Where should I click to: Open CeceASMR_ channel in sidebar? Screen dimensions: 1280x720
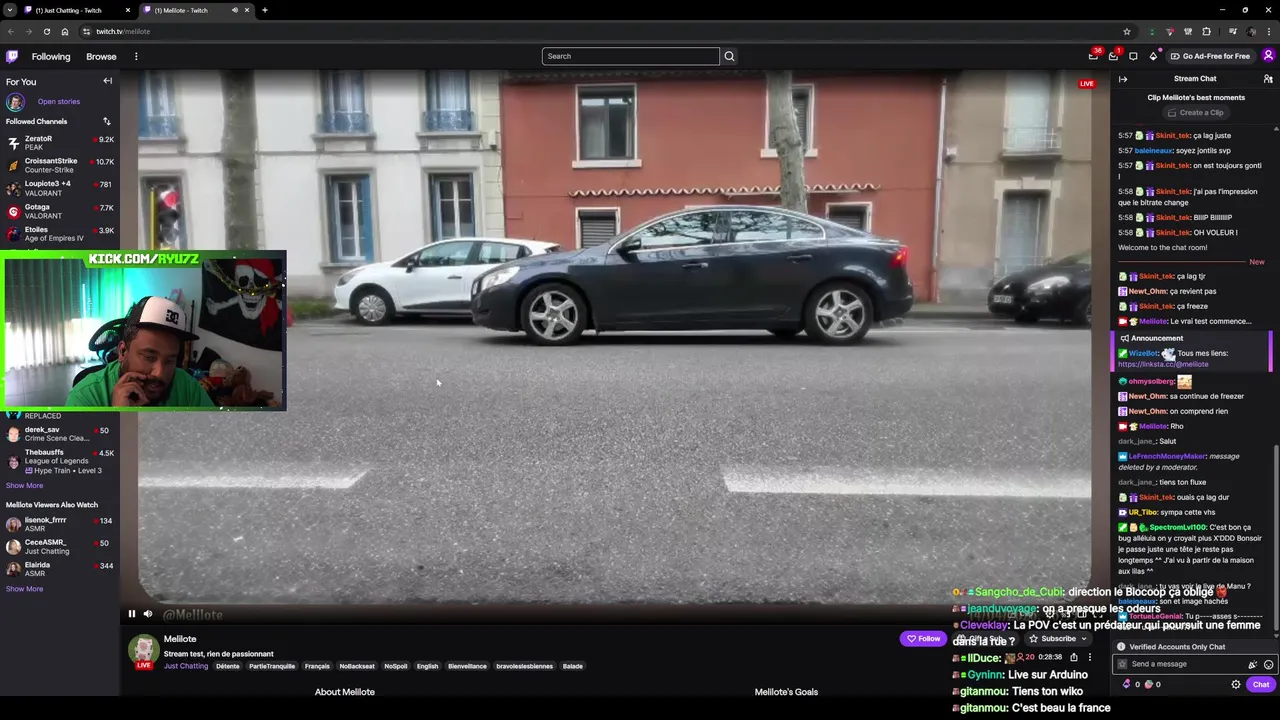coord(60,547)
